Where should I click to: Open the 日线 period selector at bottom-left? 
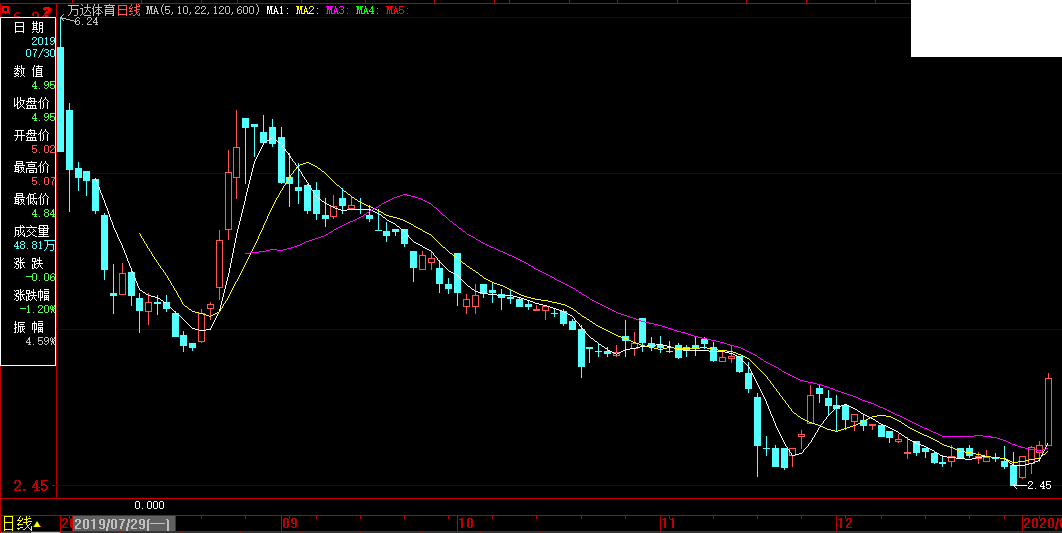tap(20, 523)
